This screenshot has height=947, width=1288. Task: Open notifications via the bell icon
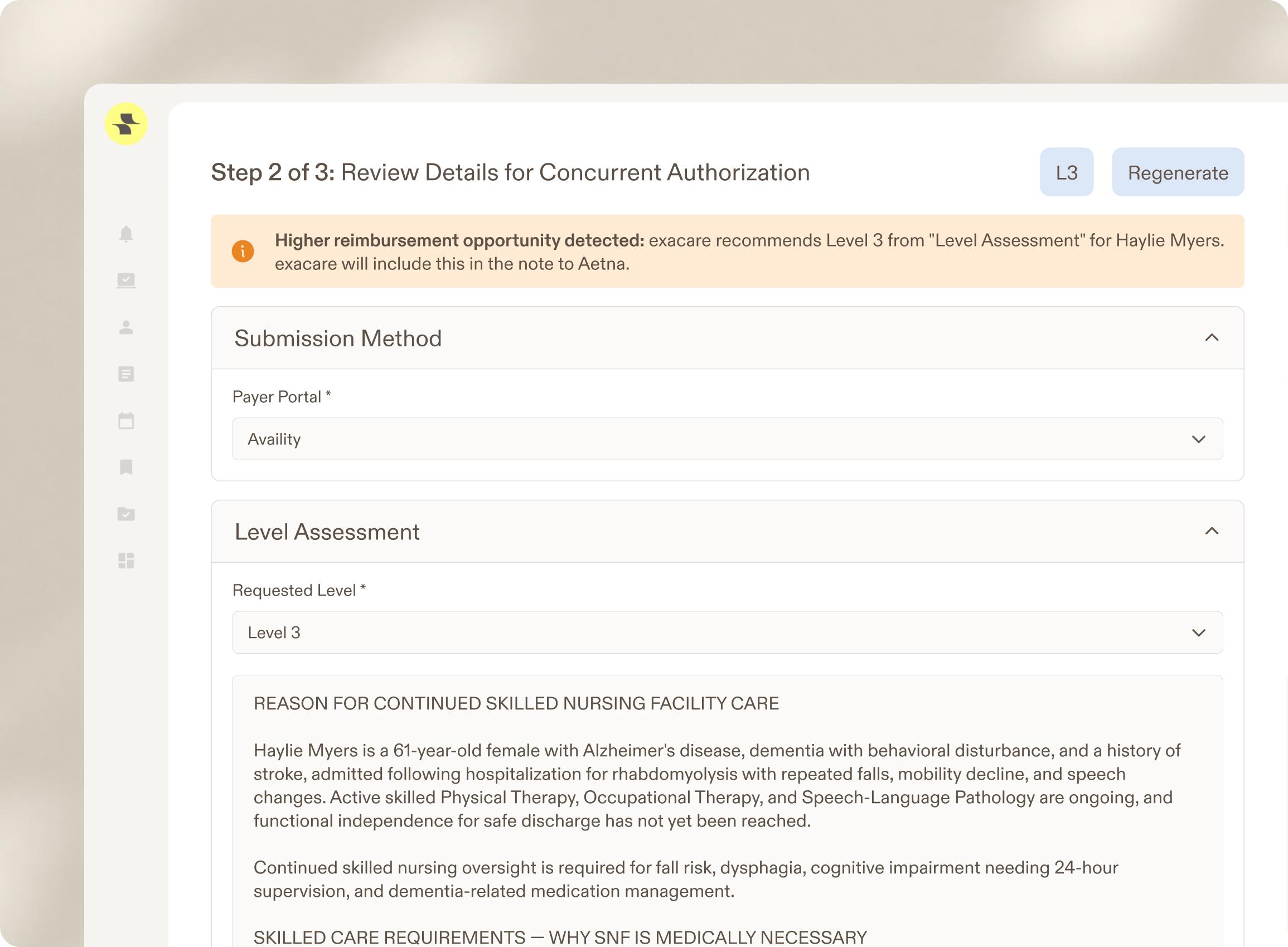(126, 234)
